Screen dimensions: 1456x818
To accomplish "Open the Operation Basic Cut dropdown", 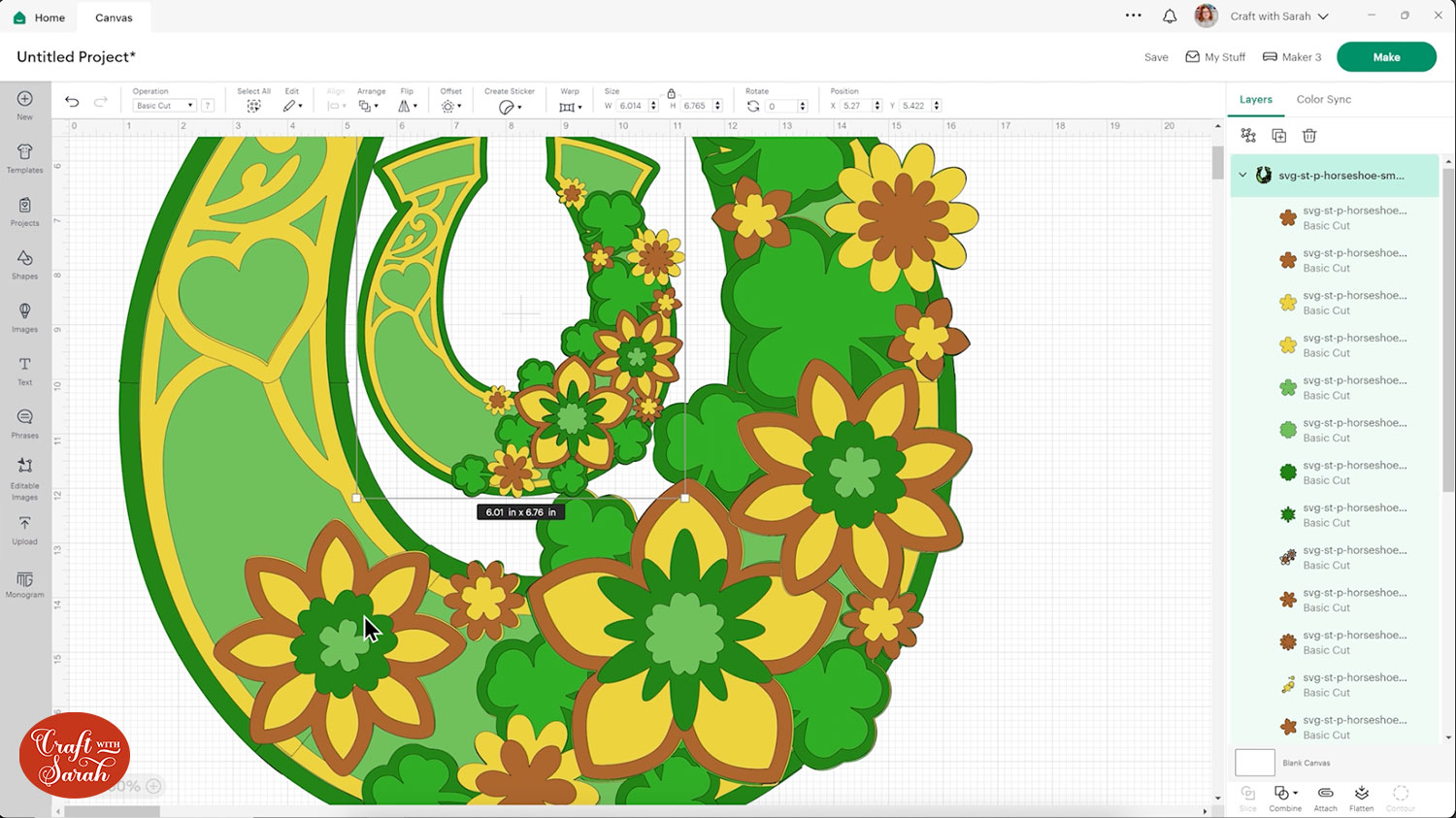I will point(164,106).
